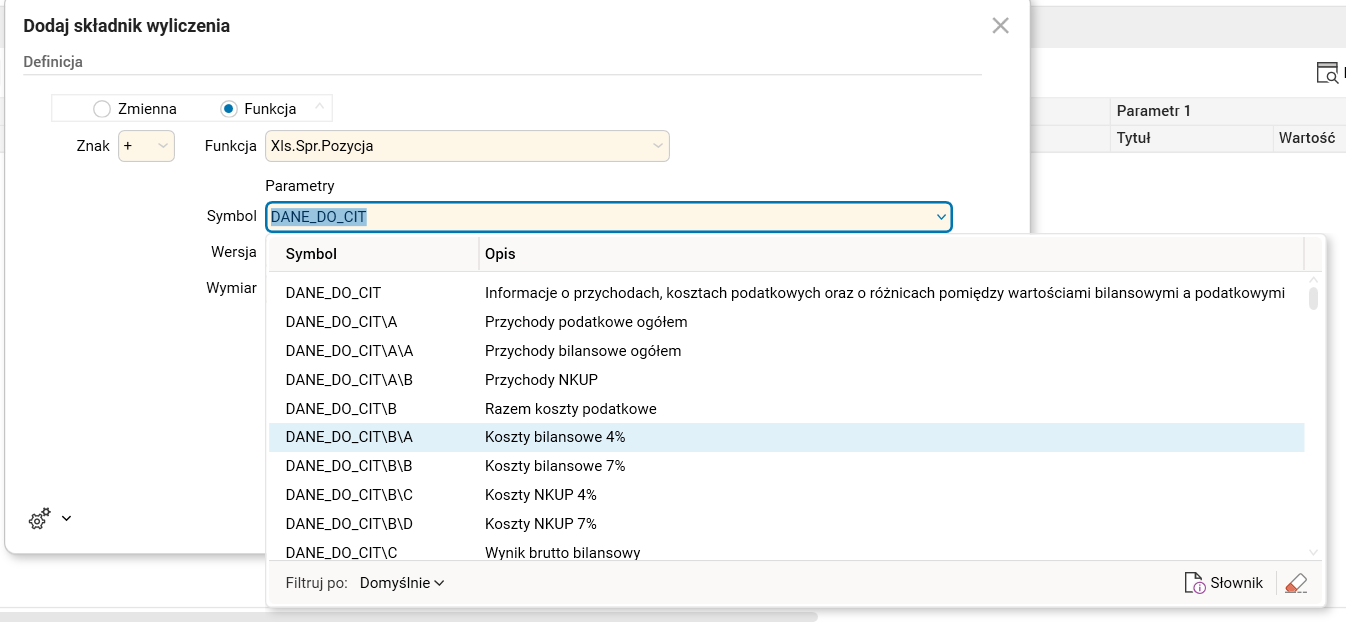This screenshot has height=627, width=1346.
Task: Clear the filter with the eraser icon
Action: point(1293,582)
